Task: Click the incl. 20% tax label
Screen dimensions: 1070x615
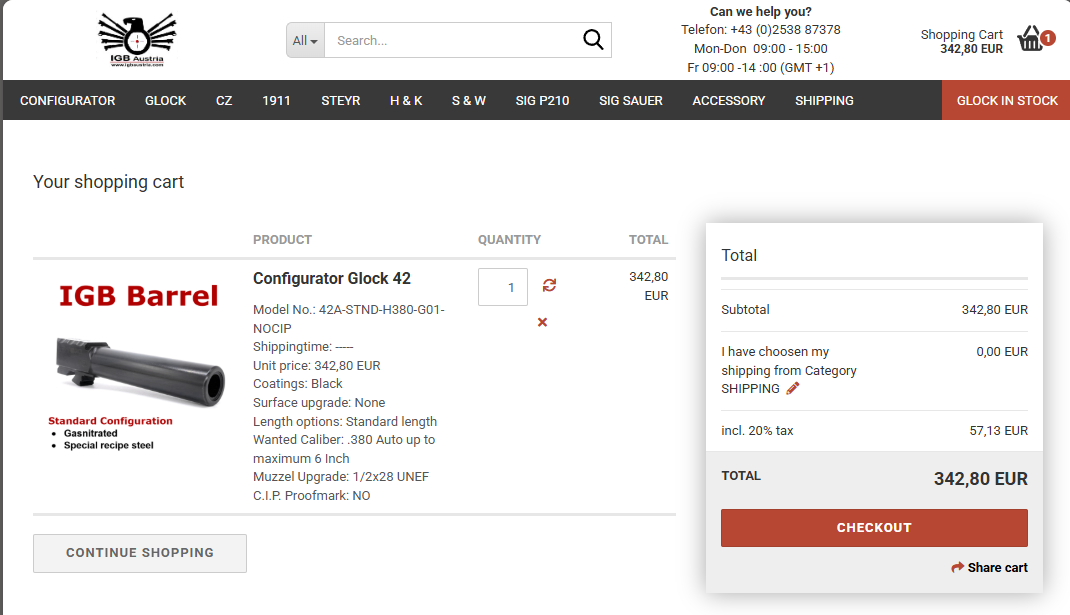Action: (x=757, y=431)
